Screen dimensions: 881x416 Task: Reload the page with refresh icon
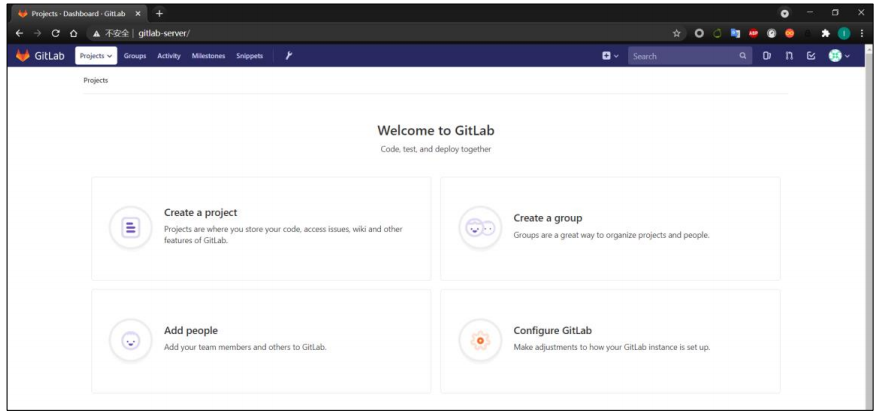pyautogui.click(x=55, y=33)
